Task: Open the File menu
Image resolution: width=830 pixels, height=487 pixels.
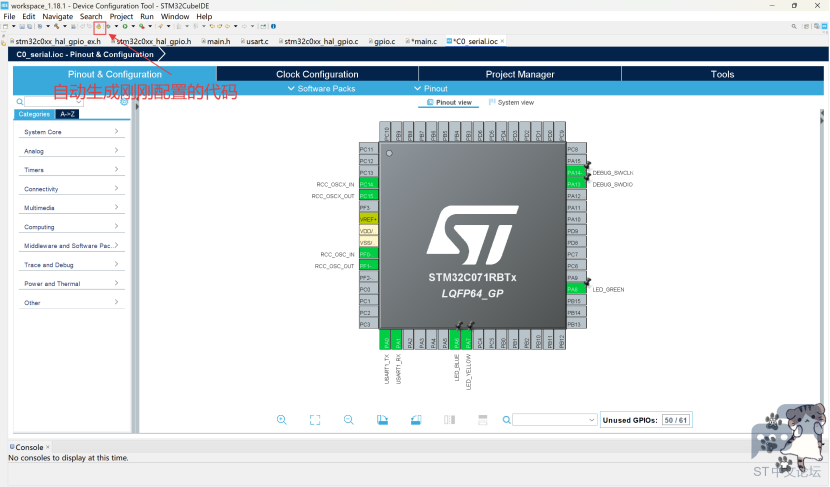Action: coord(10,16)
